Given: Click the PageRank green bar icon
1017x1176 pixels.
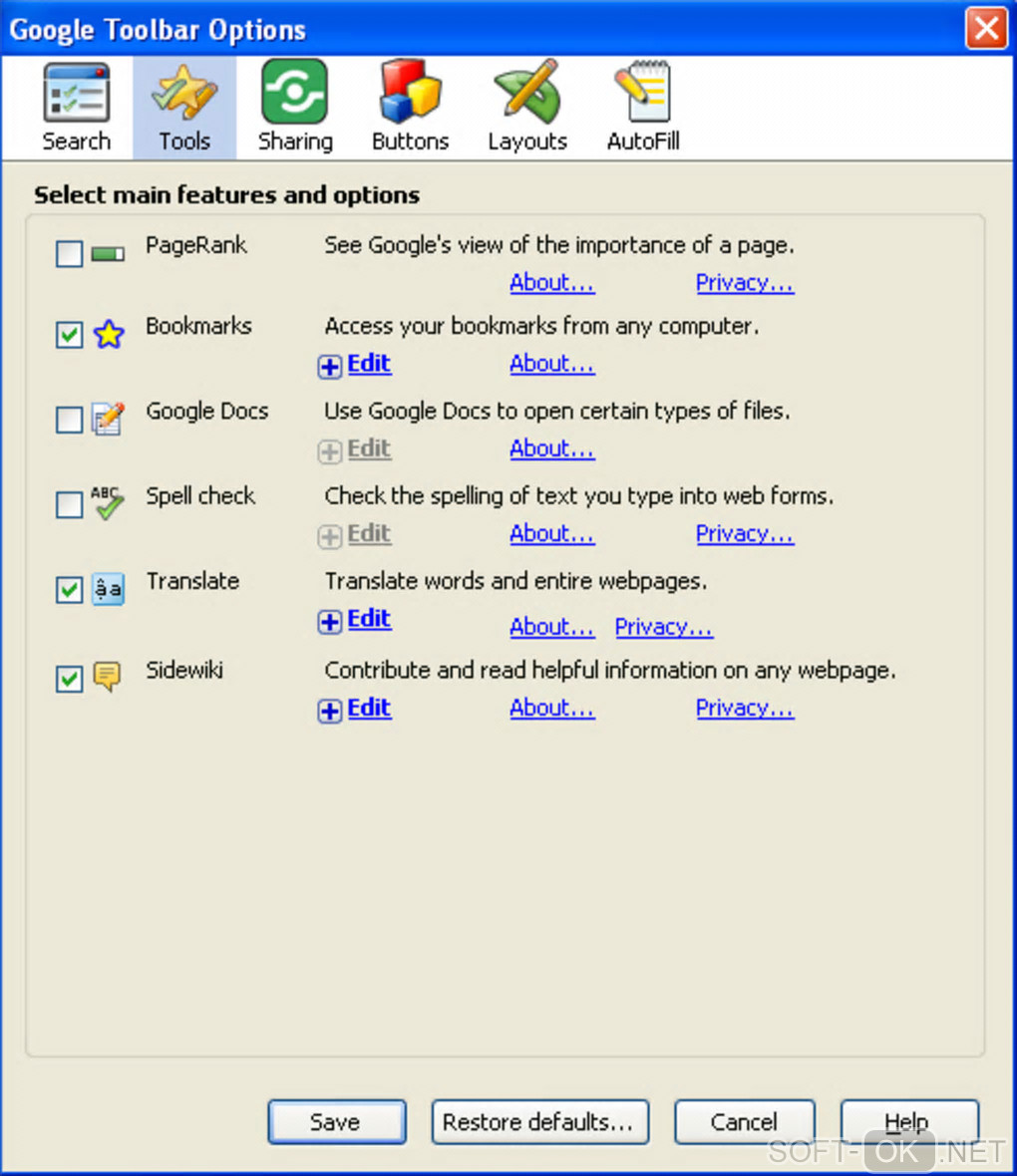Looking at the screenshot, I should [108, 254].
